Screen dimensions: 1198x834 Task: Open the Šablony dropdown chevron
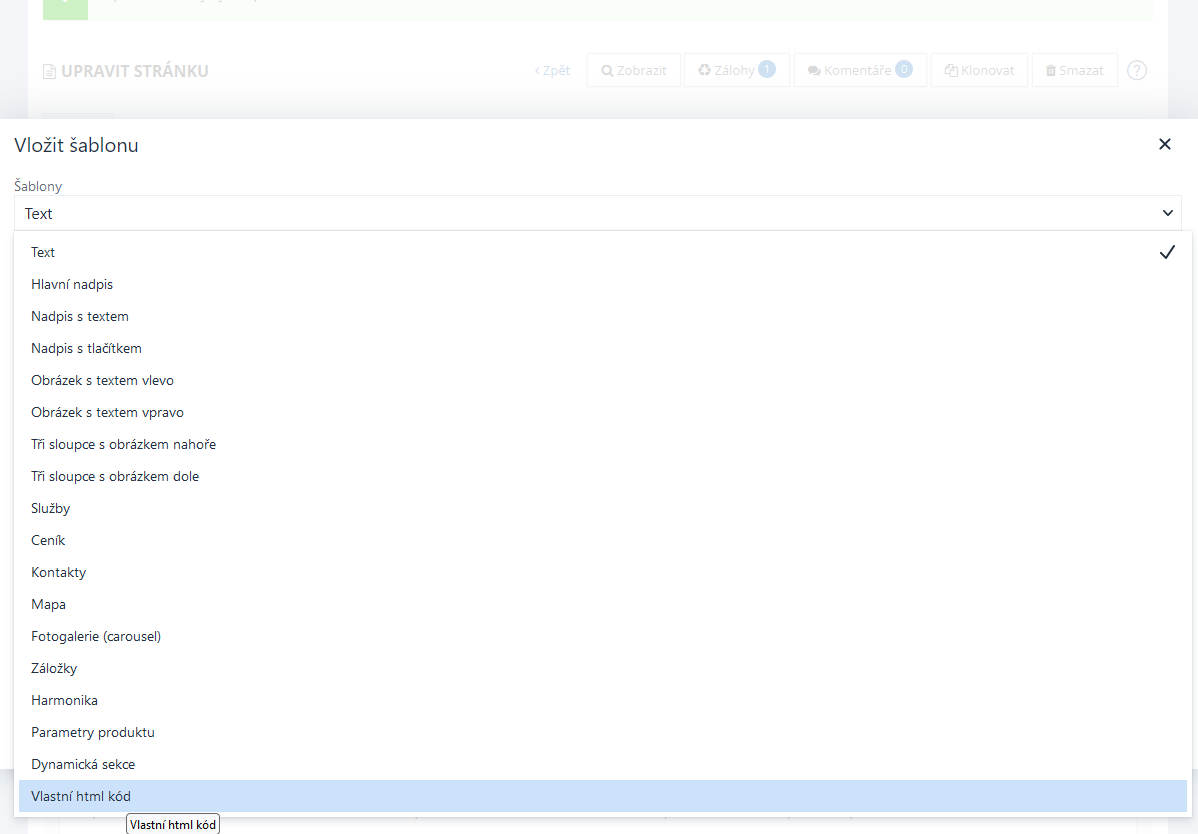coord(1167,213)
